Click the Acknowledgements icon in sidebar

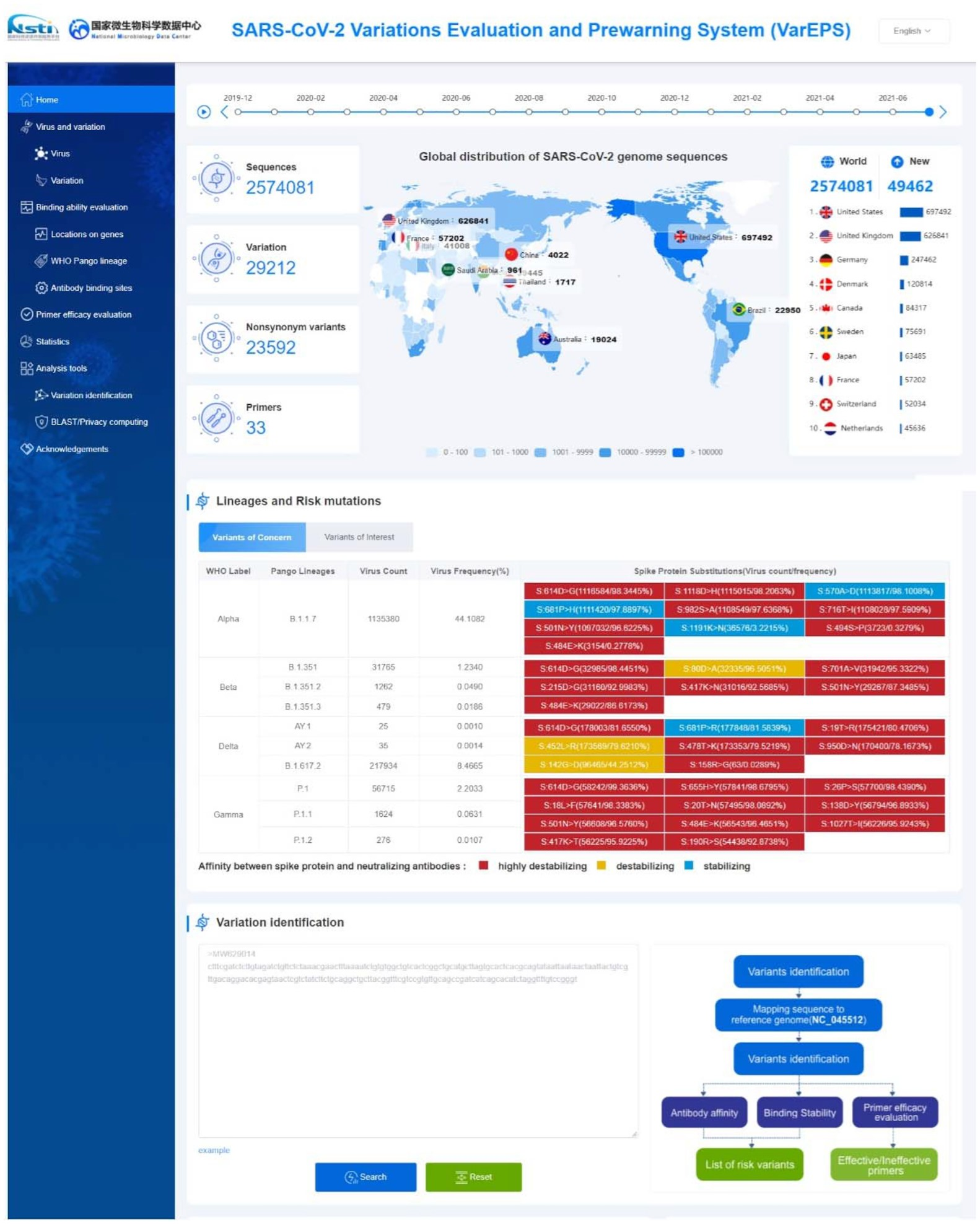click(26, 449)
